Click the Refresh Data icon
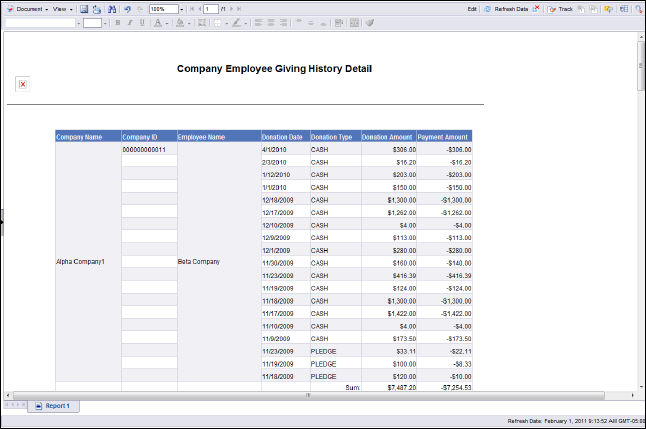Image resolution: width=646 pixels, height=429 pixels. (x=487, y=8)
